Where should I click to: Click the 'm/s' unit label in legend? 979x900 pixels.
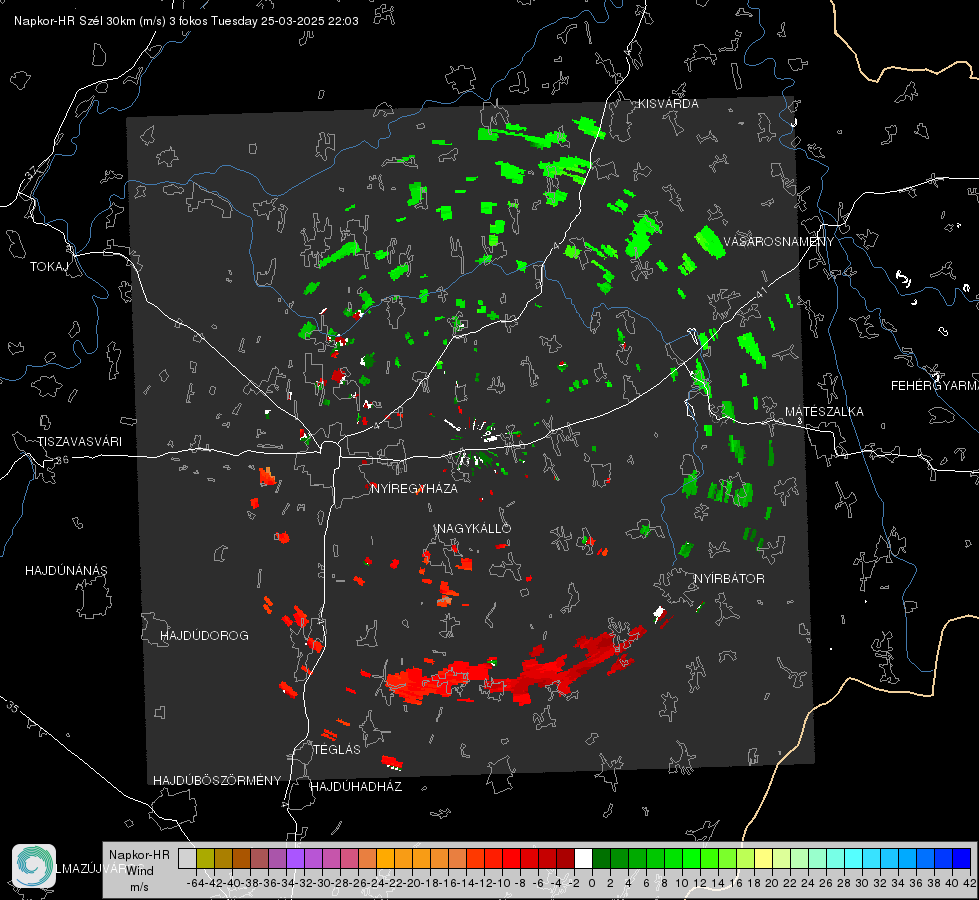pos(139,887)
